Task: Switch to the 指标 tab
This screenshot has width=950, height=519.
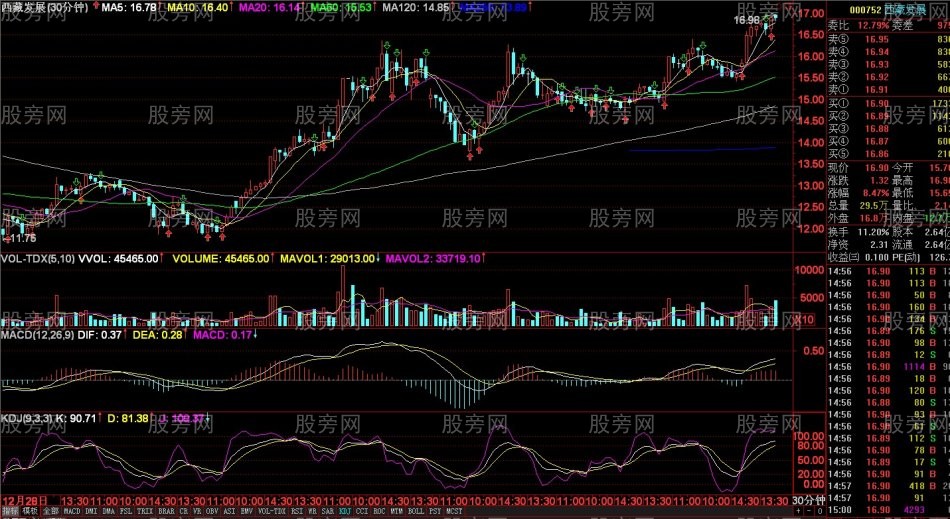Action: (10, 511)
